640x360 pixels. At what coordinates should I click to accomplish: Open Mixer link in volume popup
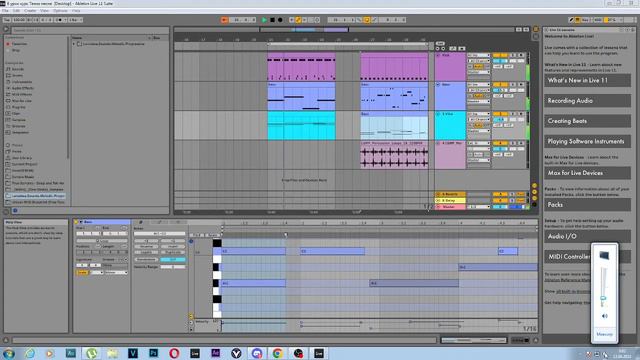pyautogui.click(x=604, y=334)
